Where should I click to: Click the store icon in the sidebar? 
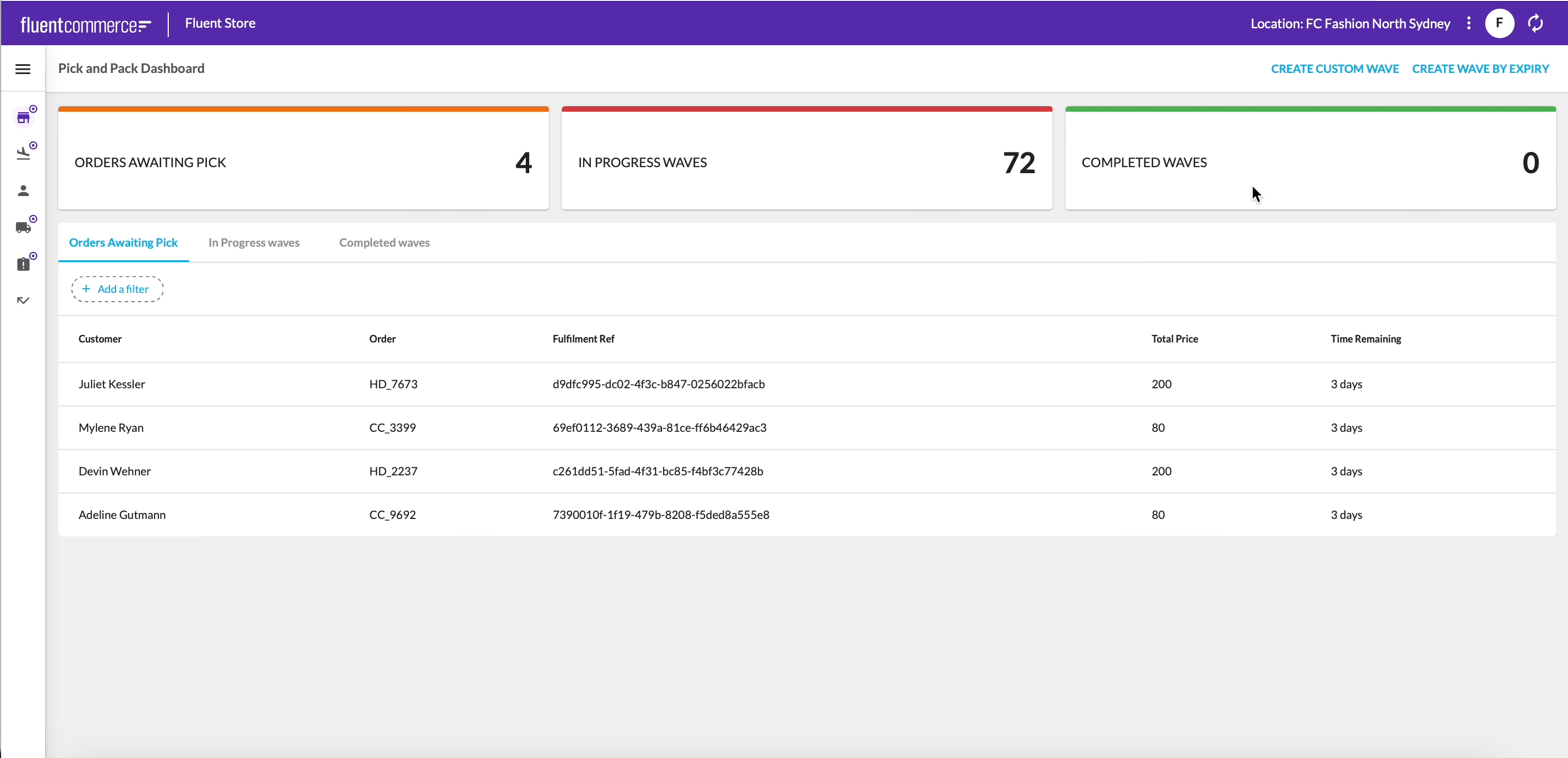[x=23, y=118]
